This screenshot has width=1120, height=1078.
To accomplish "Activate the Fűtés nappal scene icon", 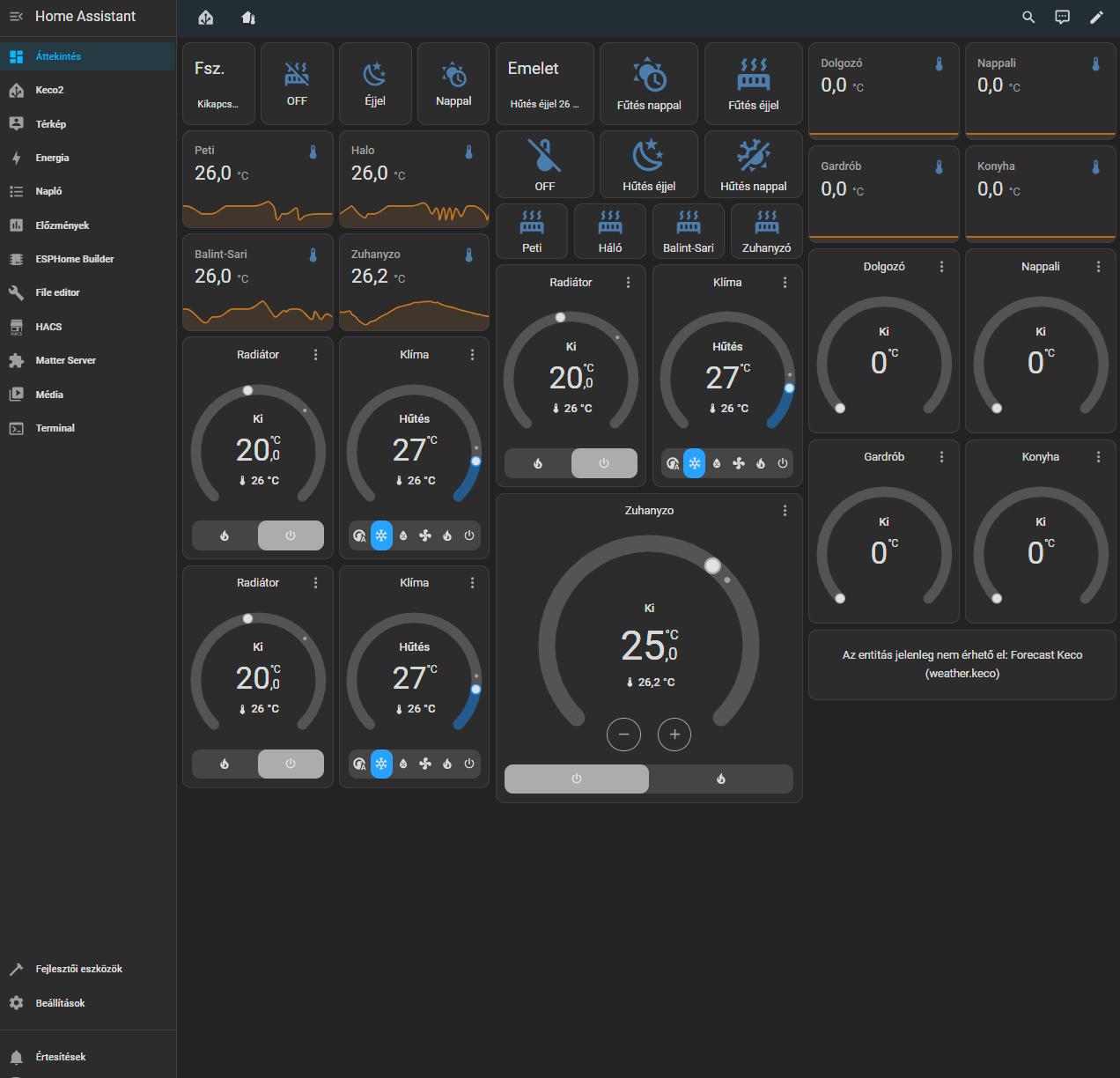I will (649, 75).
